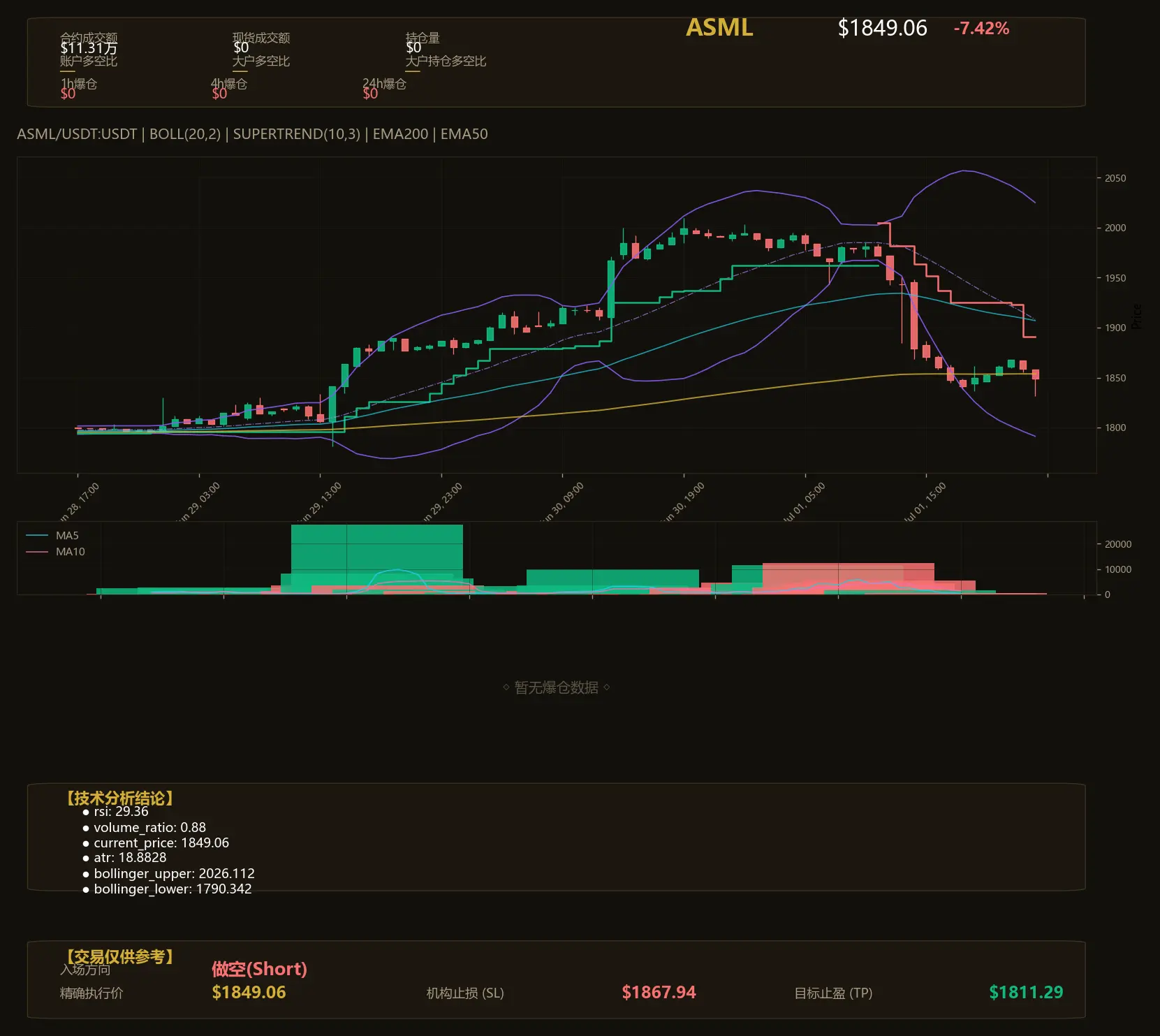Select the $1849.06 header price
This screenshot has height=1036, width=1160.
[882, 28]
